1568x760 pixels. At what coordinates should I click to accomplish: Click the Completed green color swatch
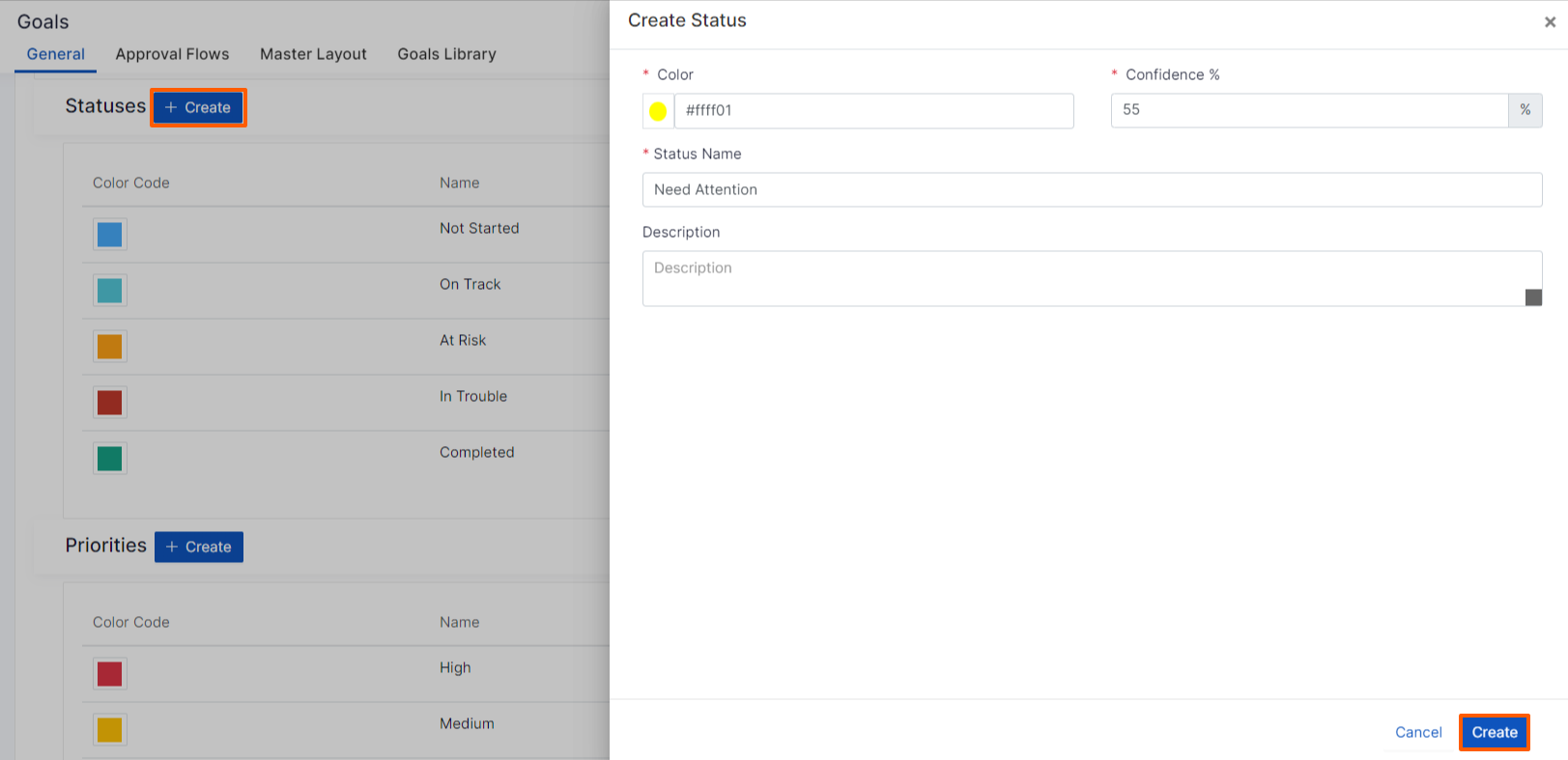(110, 459)
